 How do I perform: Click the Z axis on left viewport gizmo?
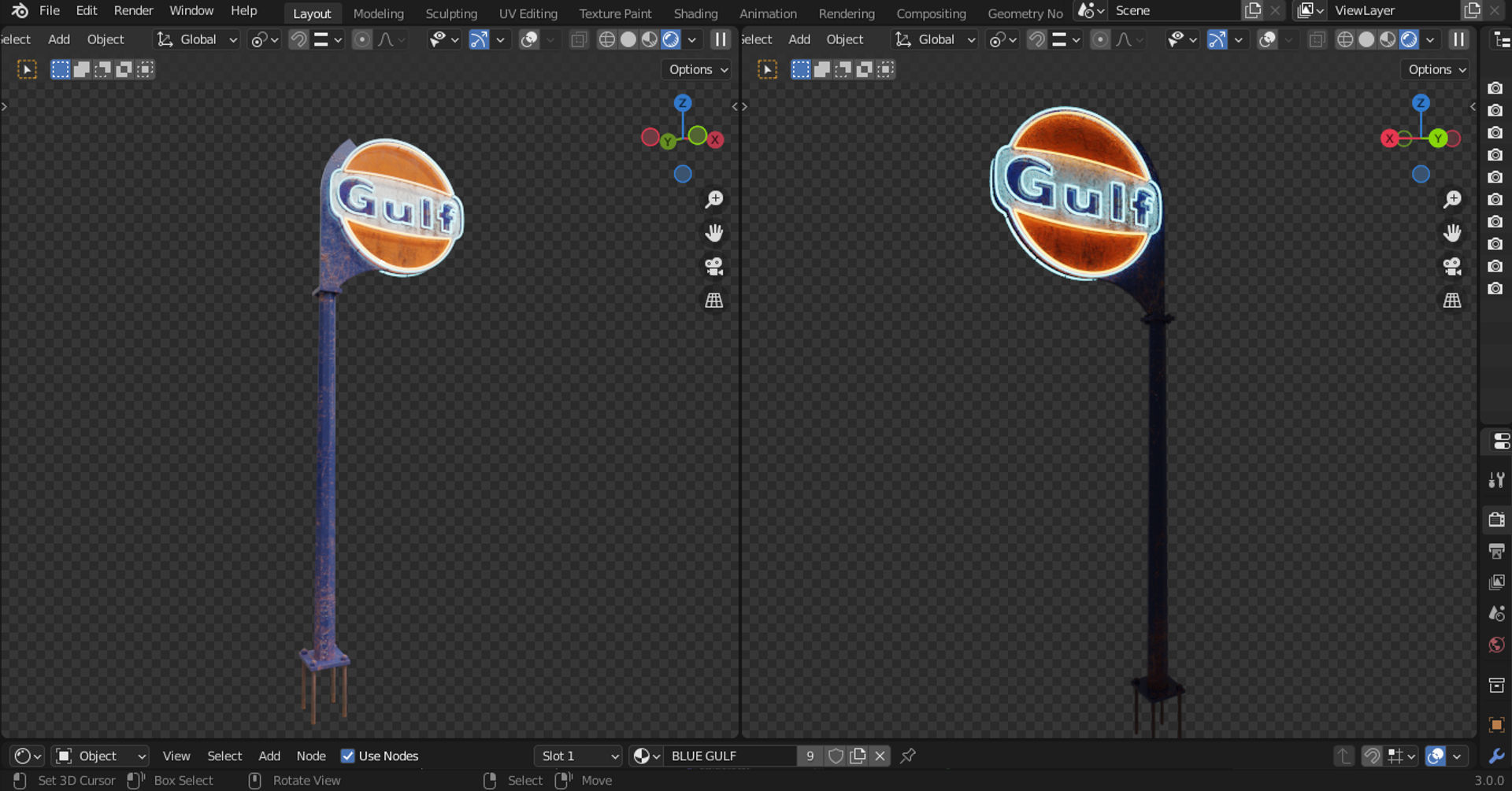[682, 103]
